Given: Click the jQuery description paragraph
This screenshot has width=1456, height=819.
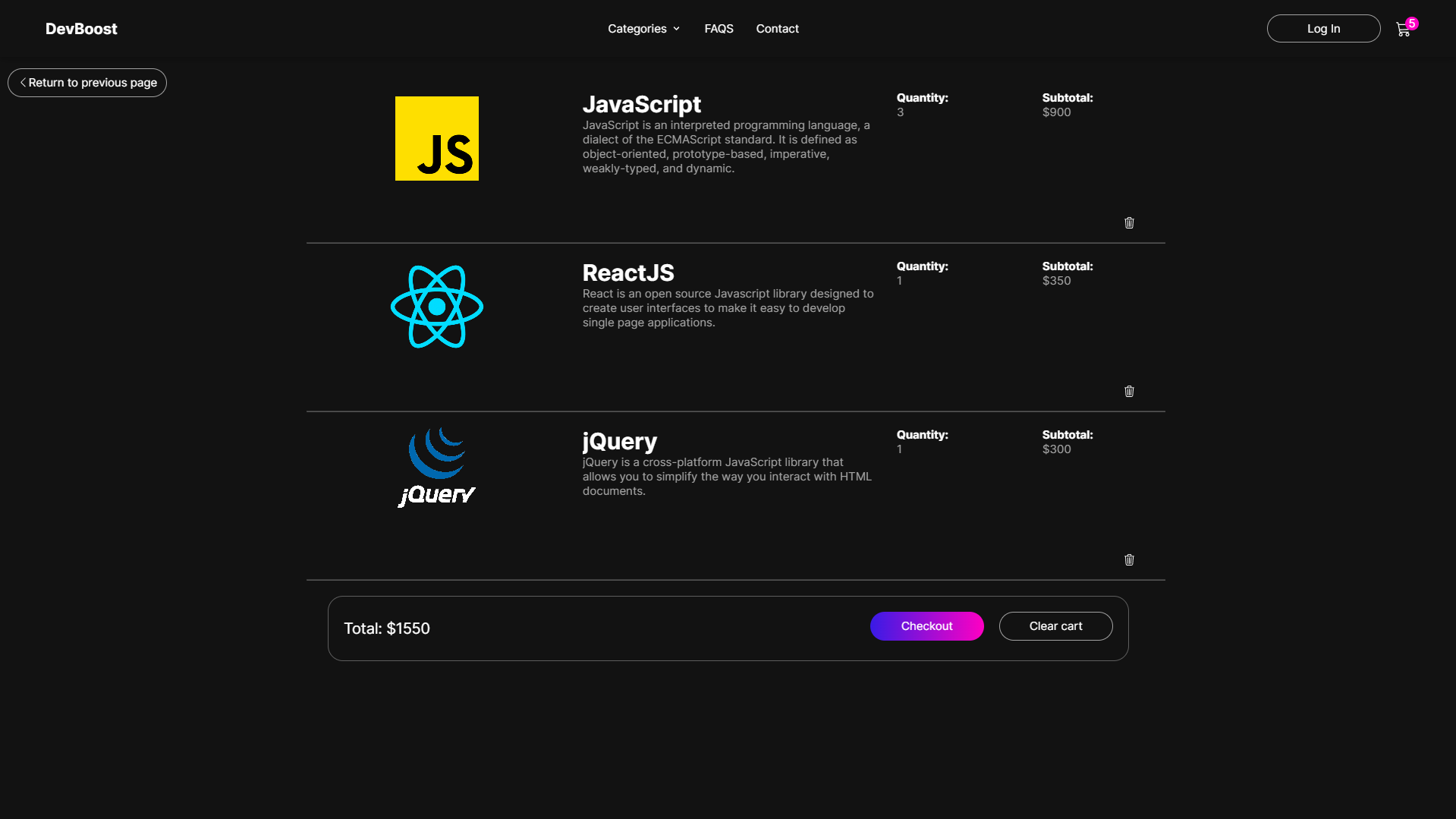Looking at the screenshot, I should (727, 477).
